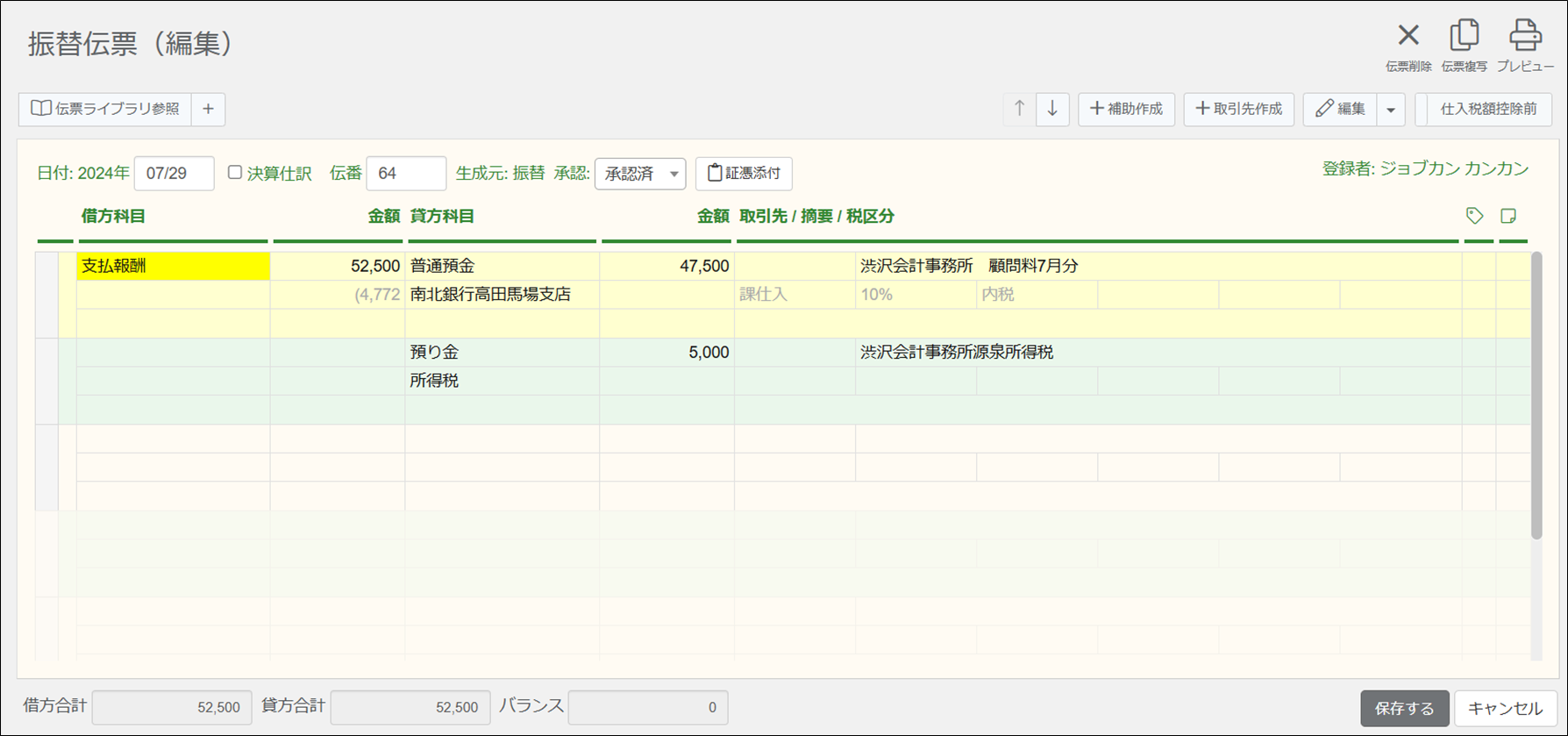Screen dimensions: 1568x736
Task: Select the 南北銀行高田馬場支店 sub-account cell
Action: pyautogui.click(x=502, y=295)
